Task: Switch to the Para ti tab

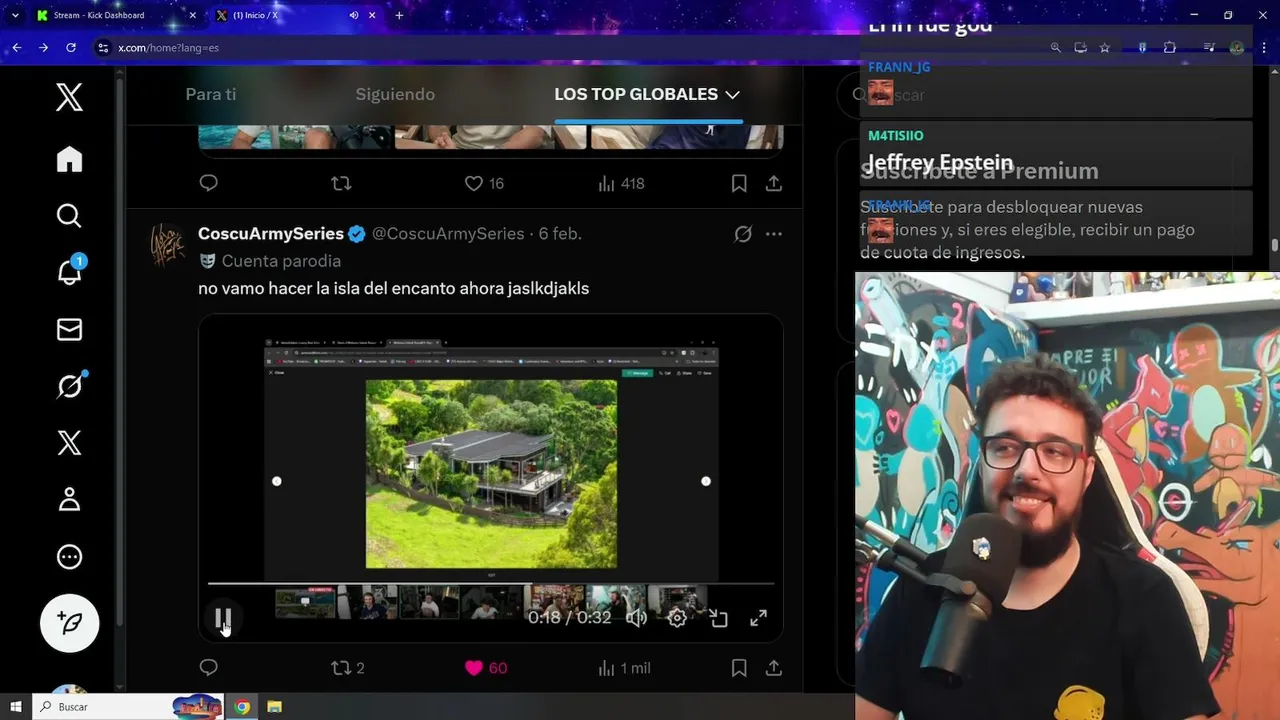Action: click(211, 94)
